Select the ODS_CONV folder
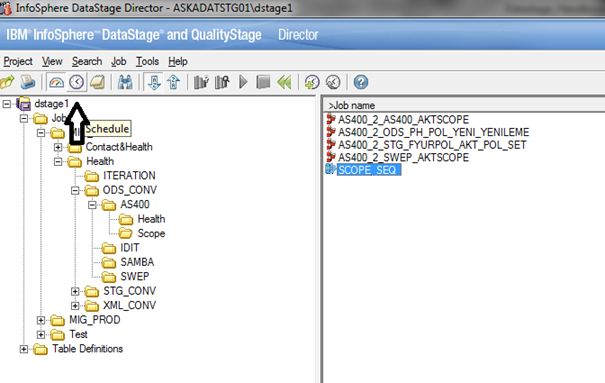Screen dimensions: 605x383 point(130,190)
